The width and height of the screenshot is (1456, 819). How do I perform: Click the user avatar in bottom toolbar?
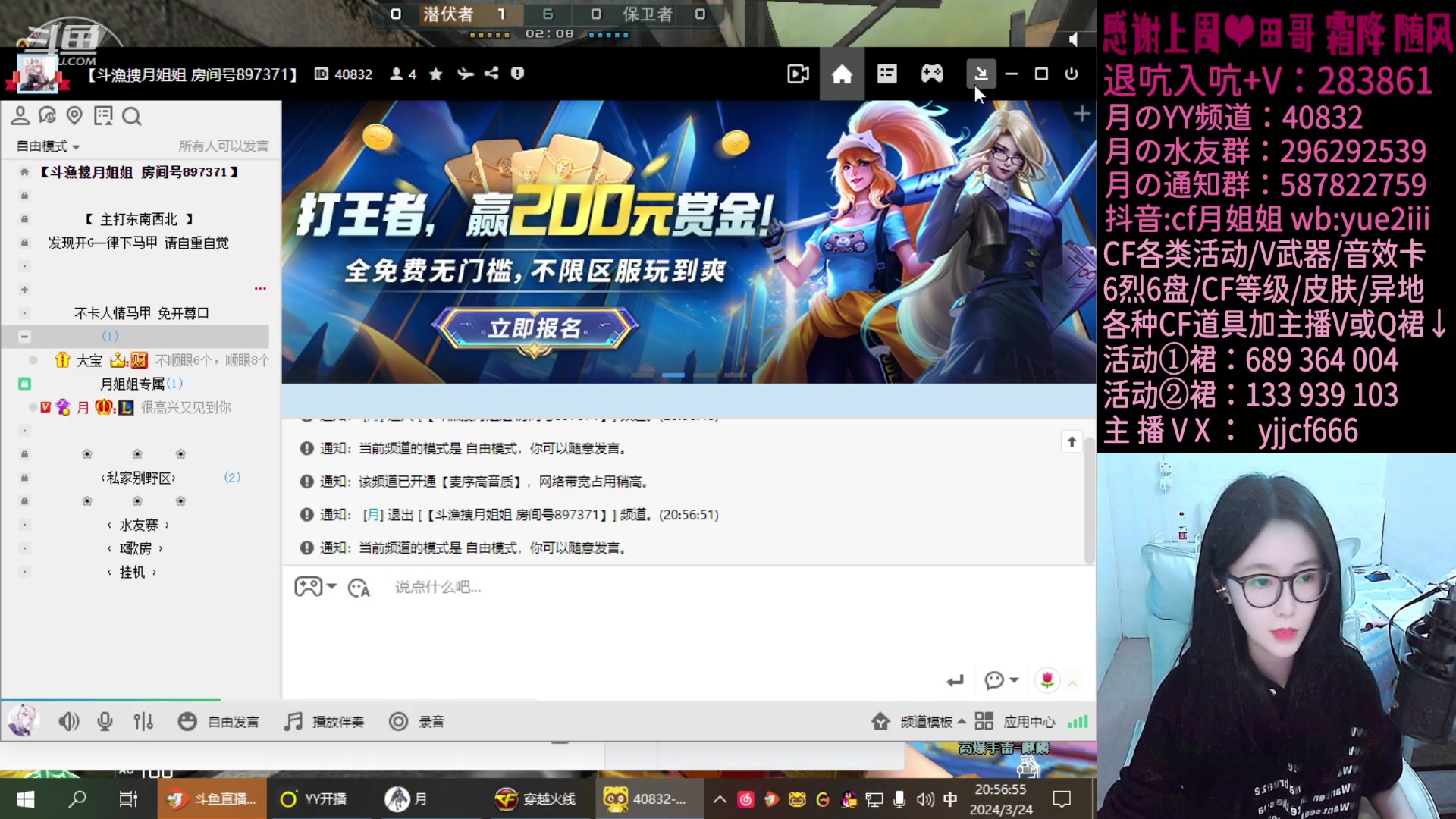point(23,720)
